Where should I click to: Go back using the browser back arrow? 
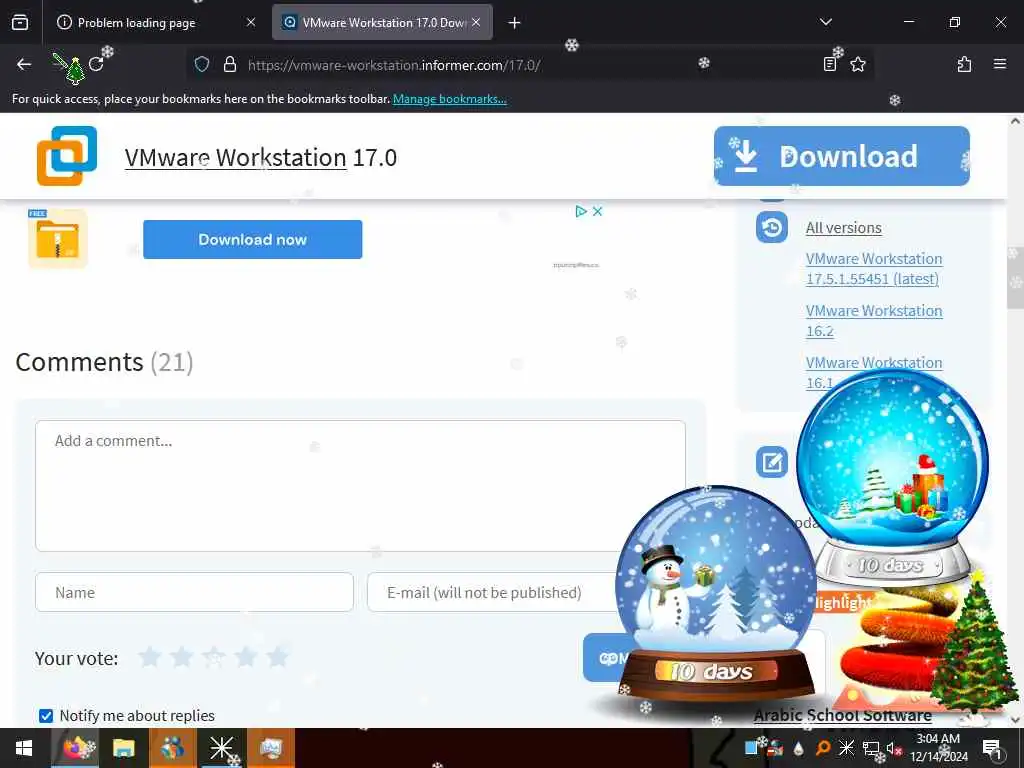point(24,64)
